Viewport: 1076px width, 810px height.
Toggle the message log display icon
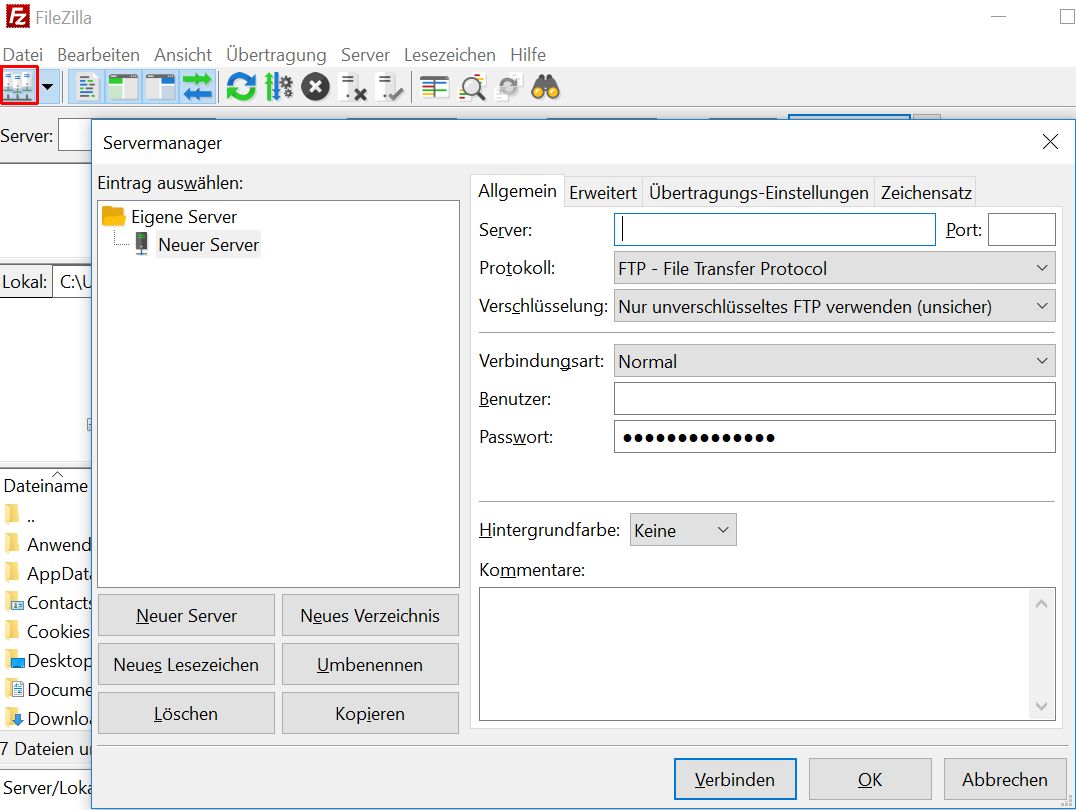(x=86, y=87)
